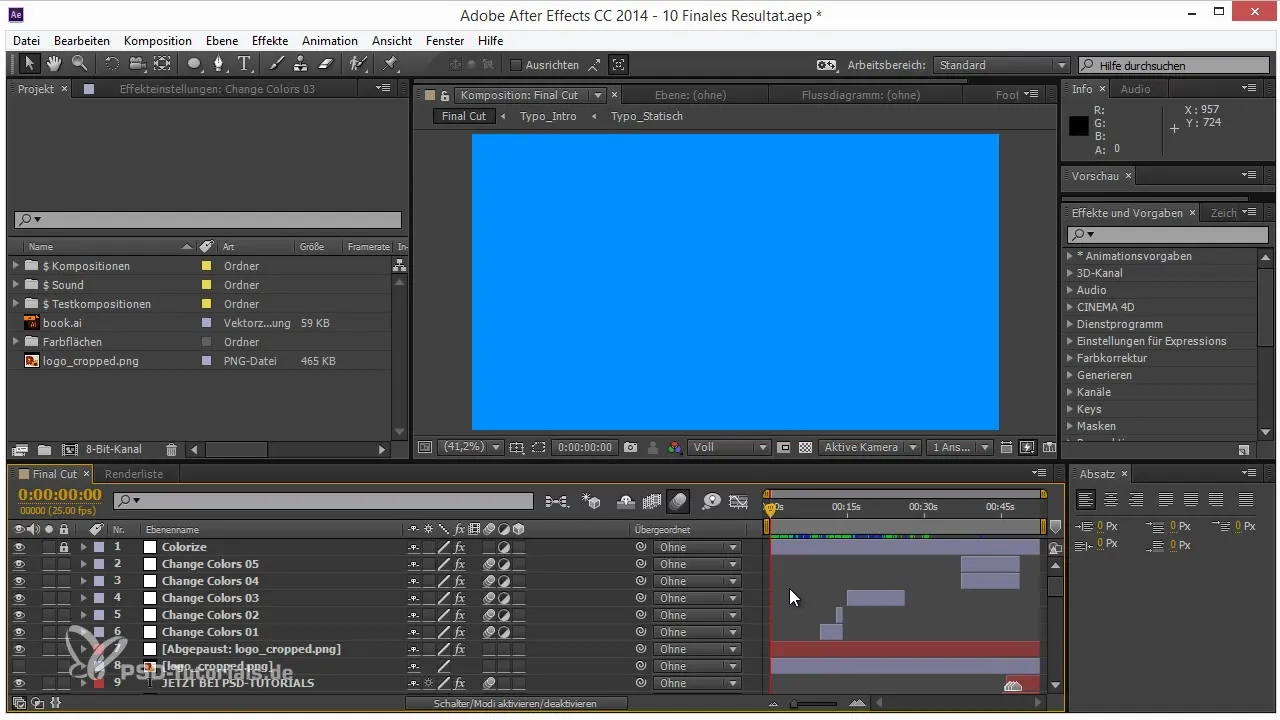
Task: Toggle fx switch on Change Colors 04
Action: click(x=460, y=581)
